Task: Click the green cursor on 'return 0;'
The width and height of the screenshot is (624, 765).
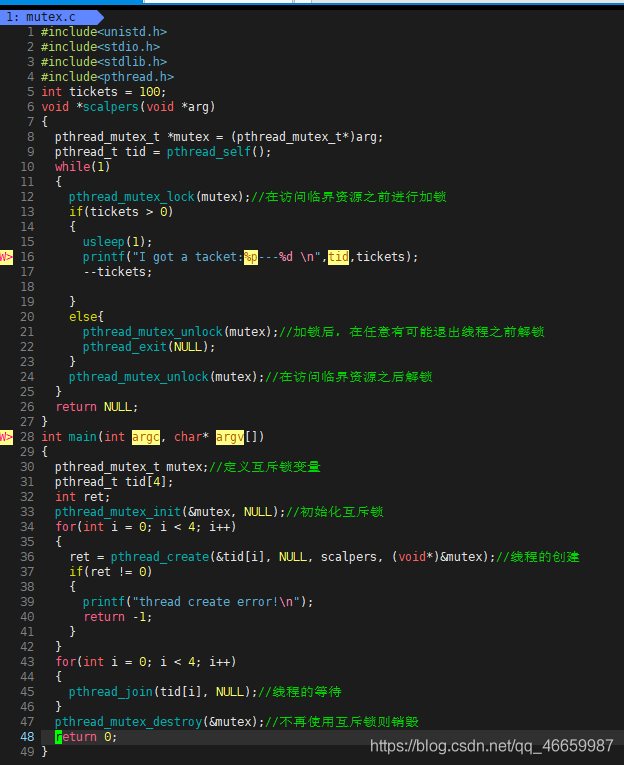Action: point(59,737)
